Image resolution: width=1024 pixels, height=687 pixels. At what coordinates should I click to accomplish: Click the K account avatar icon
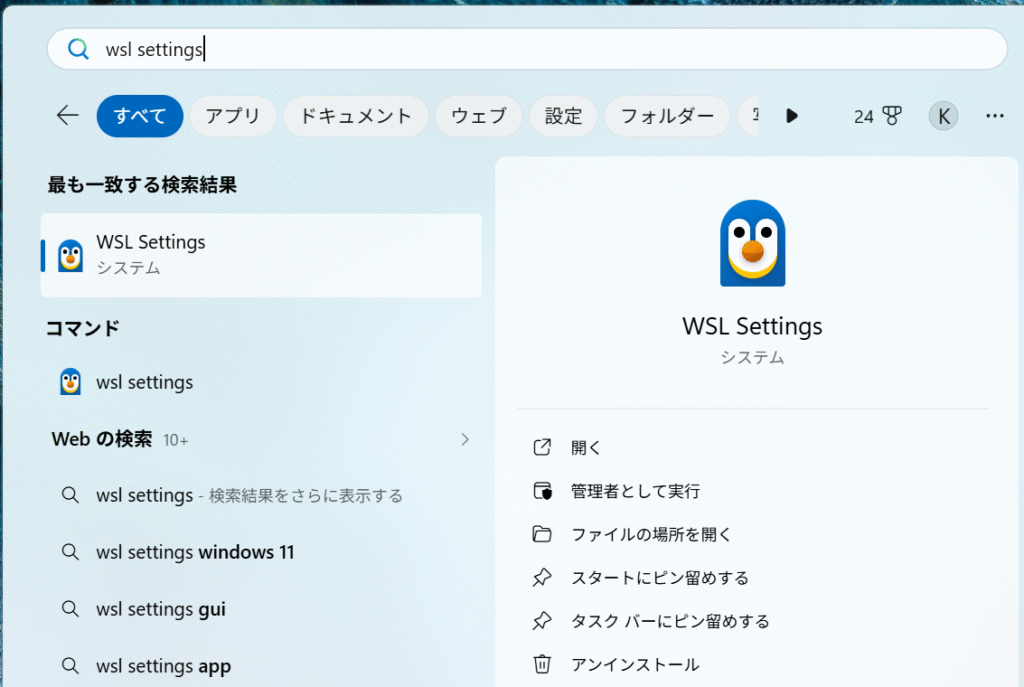[x=942, y=115]
